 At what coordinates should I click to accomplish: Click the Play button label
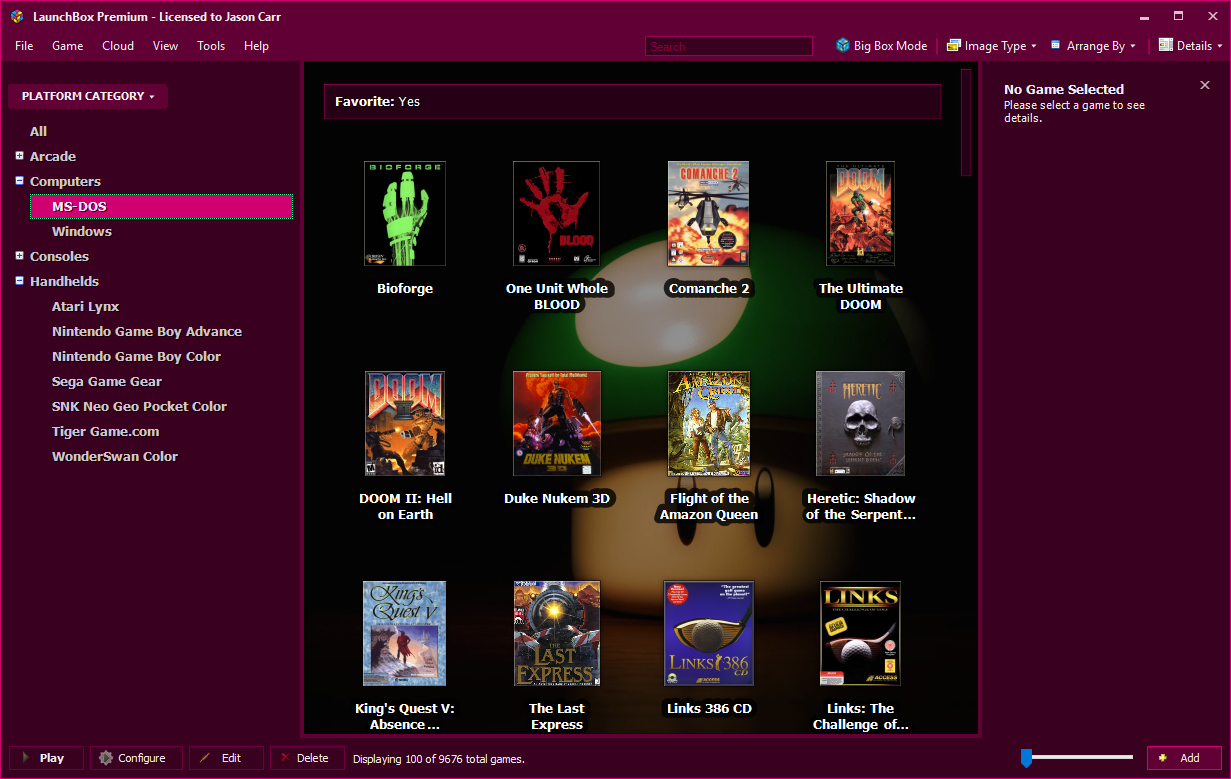click(x=52, y=758)
